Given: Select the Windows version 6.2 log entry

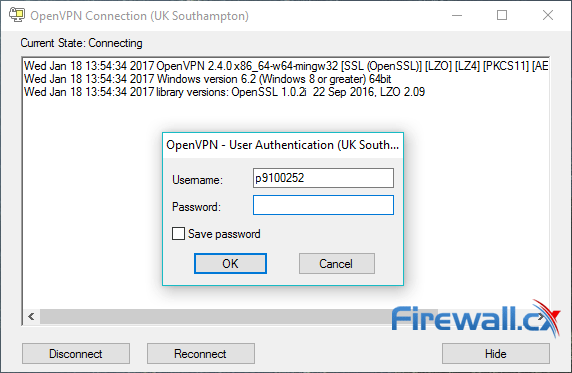Looking at the screenshot, I should [207, 79].
